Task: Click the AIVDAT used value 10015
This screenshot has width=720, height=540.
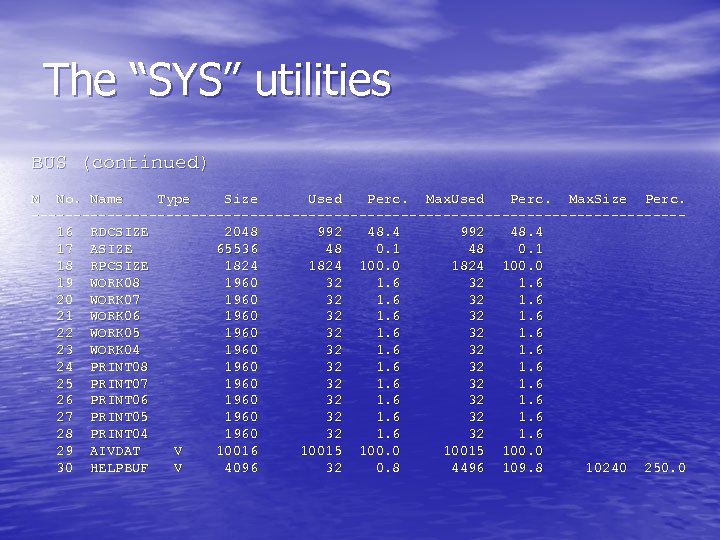Action: click(321, 451)
